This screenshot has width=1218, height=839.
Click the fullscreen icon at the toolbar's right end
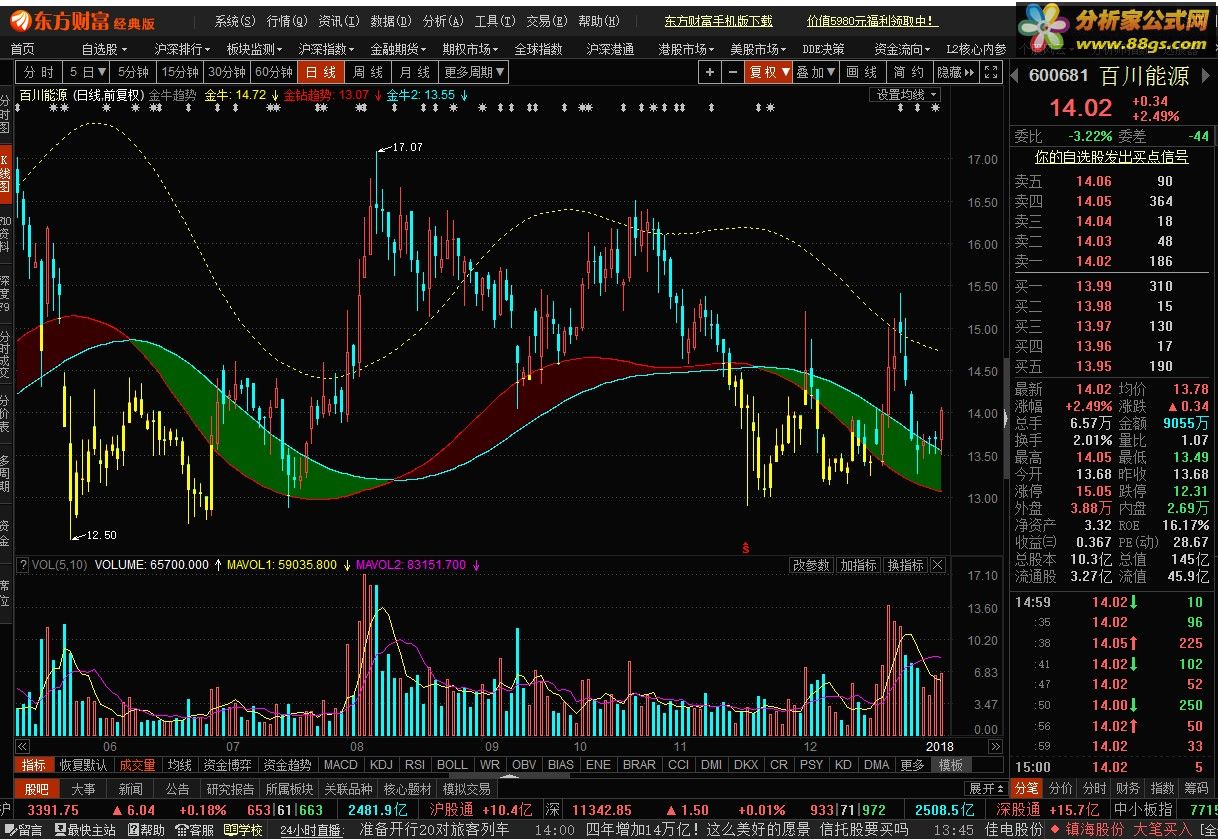[991, 72]
